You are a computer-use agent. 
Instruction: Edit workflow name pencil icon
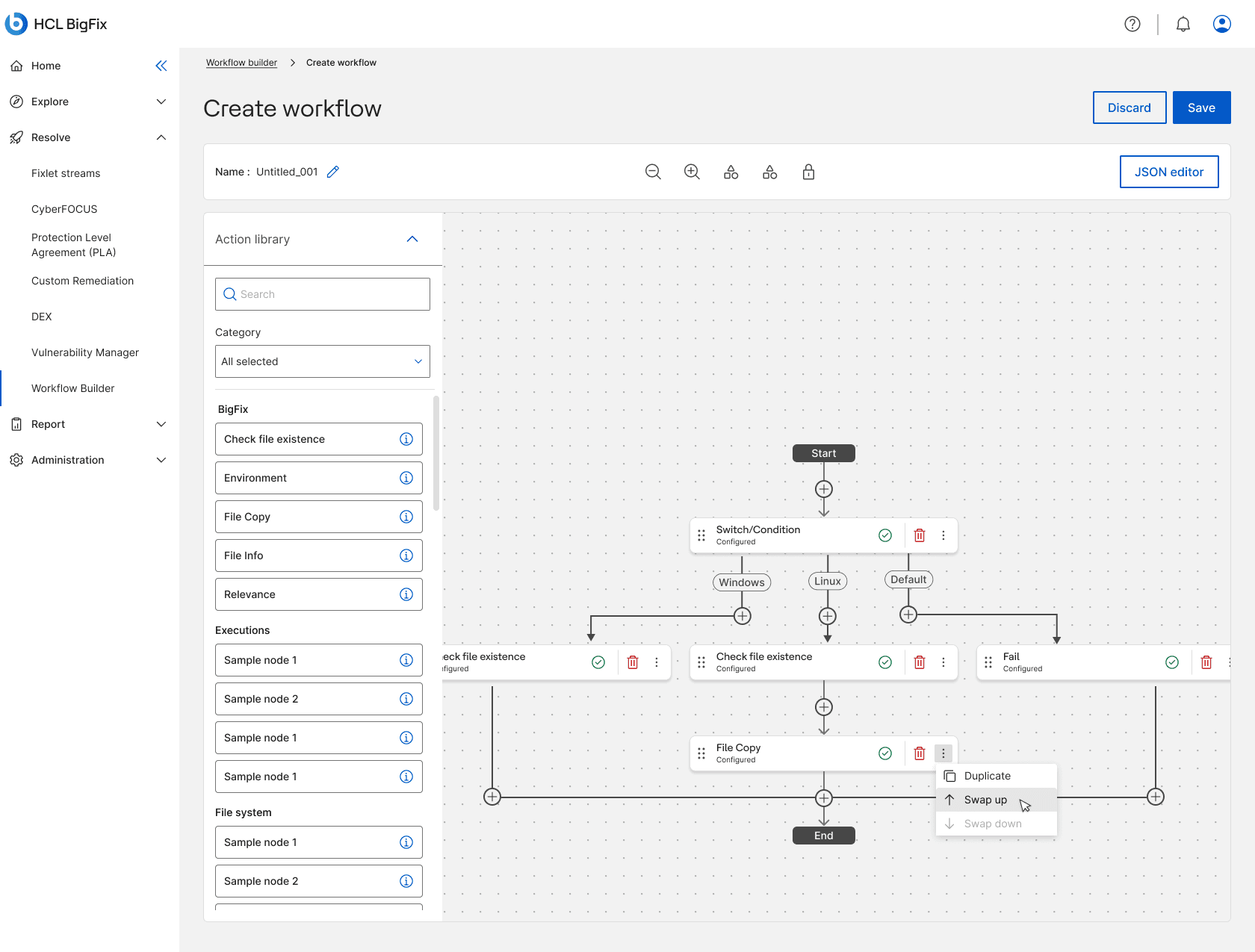pos(333,172)
